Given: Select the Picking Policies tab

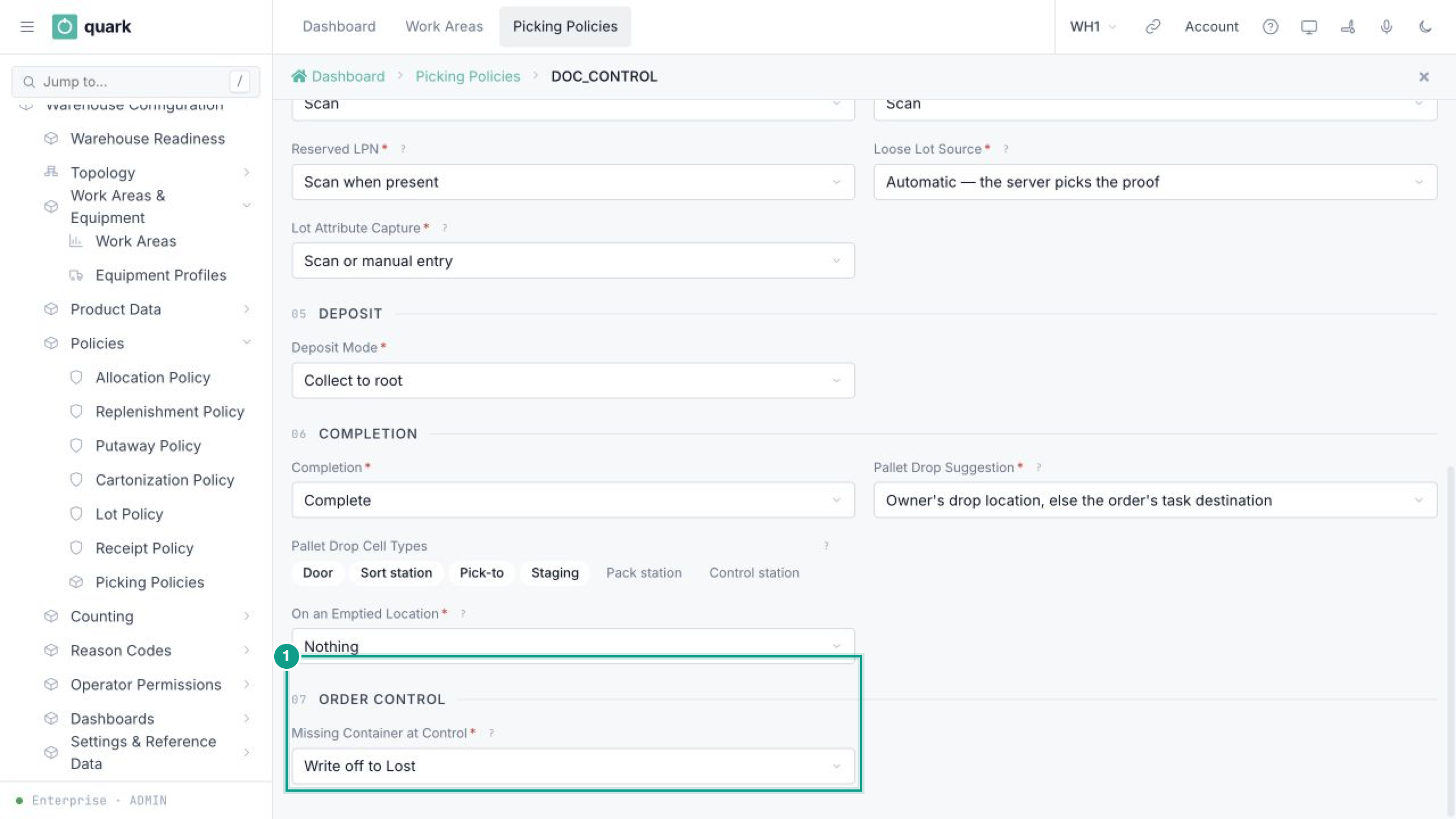Looking at the screenshot, I should (565, 27).
